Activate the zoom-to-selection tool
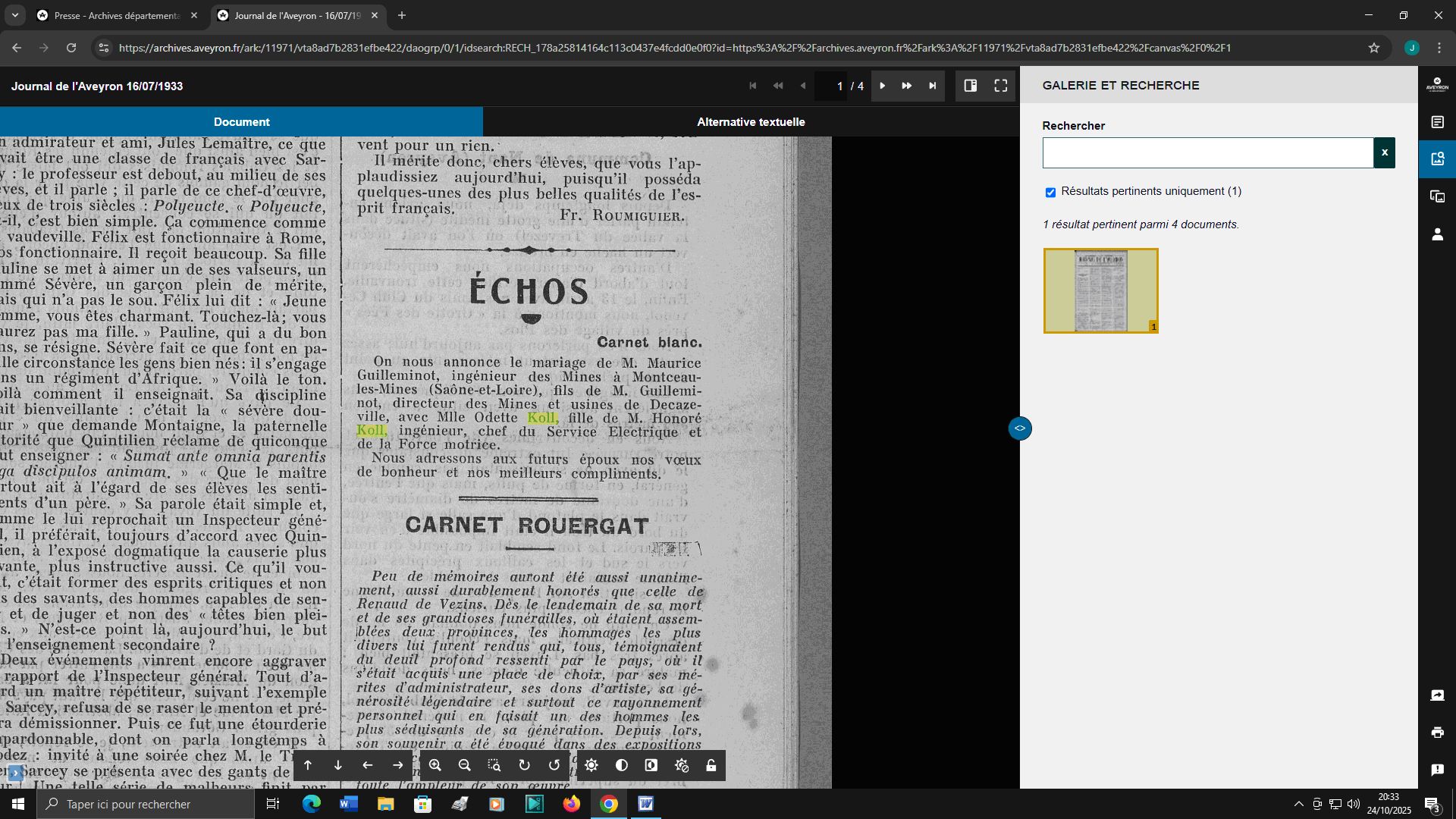 (494, 765)
